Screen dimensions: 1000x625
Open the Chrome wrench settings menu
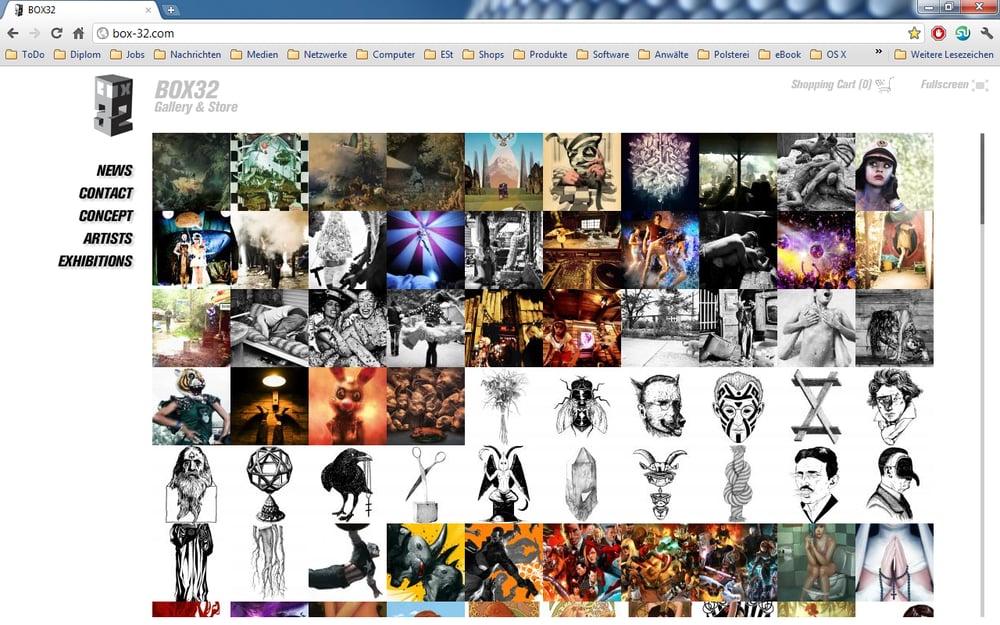pos(987,33)
